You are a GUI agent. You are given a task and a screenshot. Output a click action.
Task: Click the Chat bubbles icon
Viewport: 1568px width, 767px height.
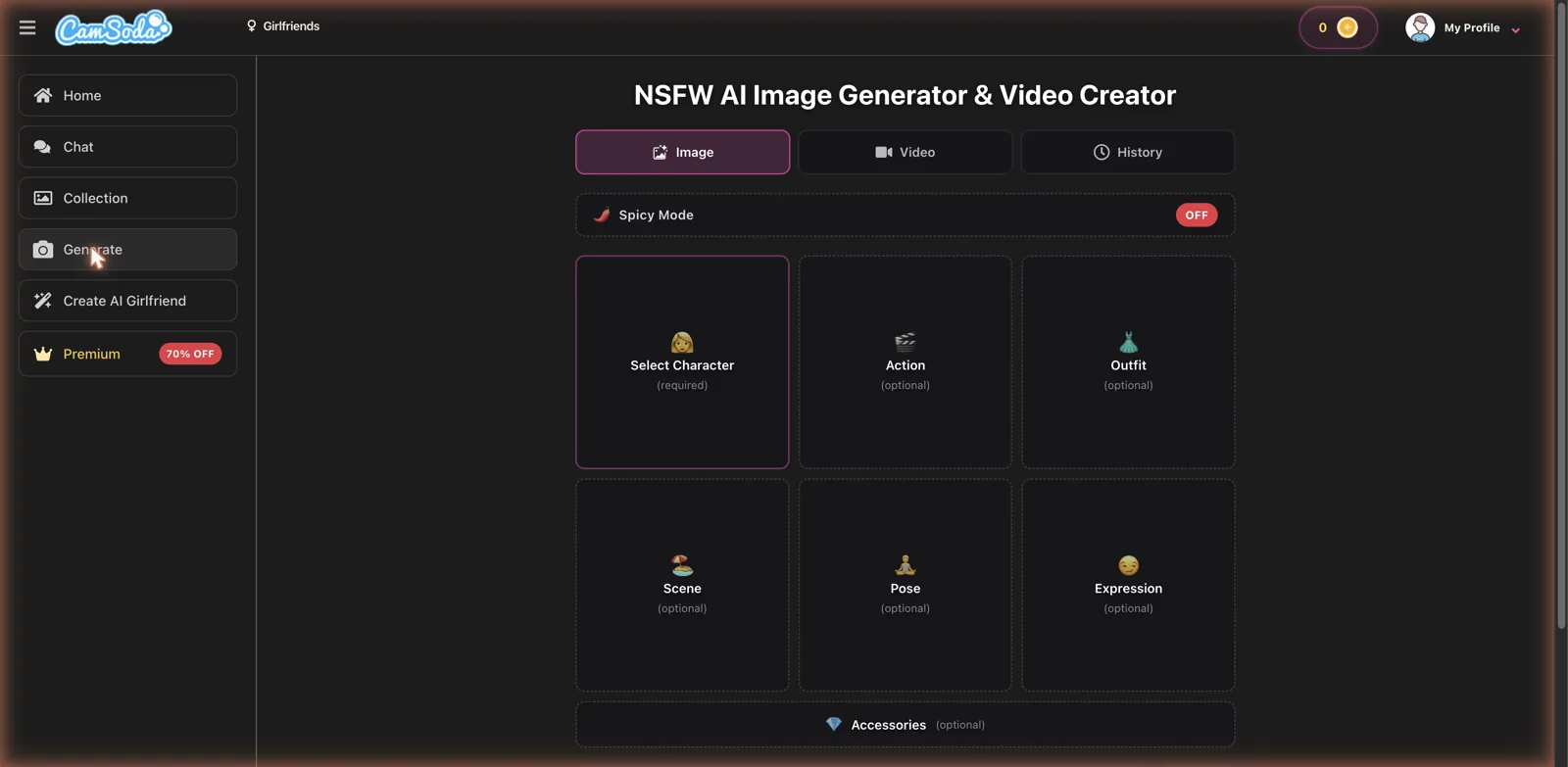point(42,147)
